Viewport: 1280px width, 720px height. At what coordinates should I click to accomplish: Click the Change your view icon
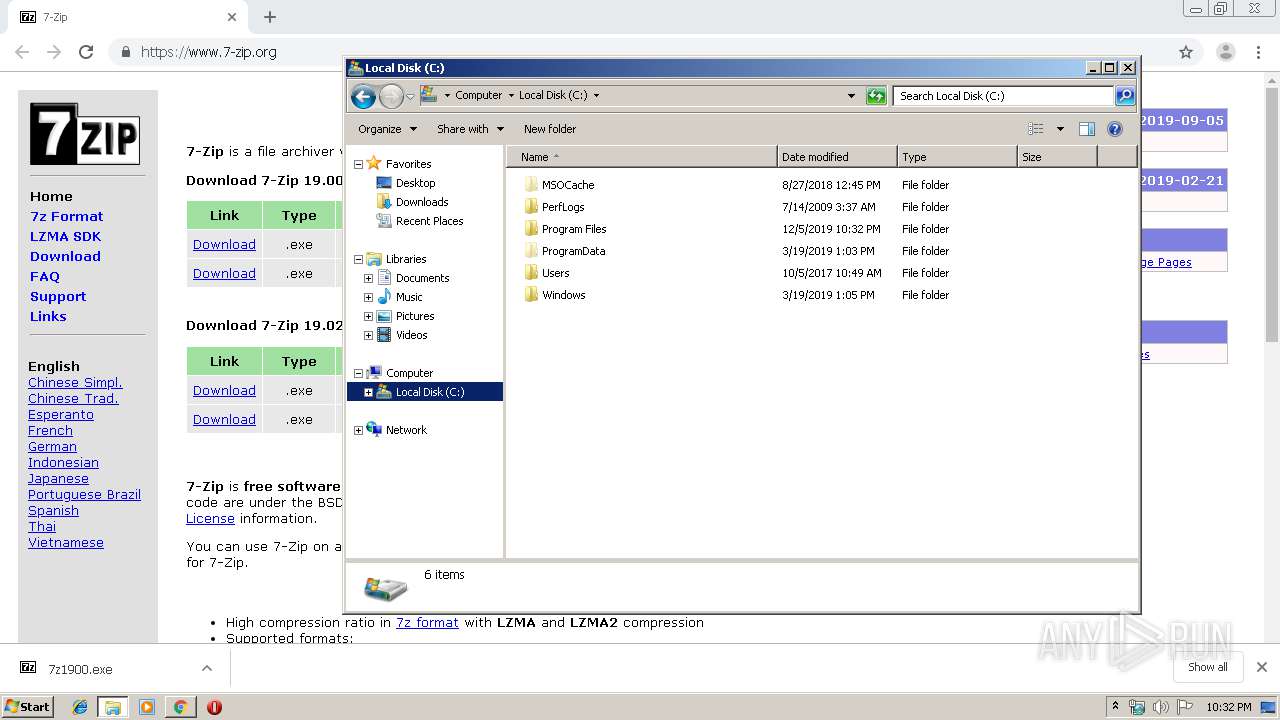(1036, 129)
